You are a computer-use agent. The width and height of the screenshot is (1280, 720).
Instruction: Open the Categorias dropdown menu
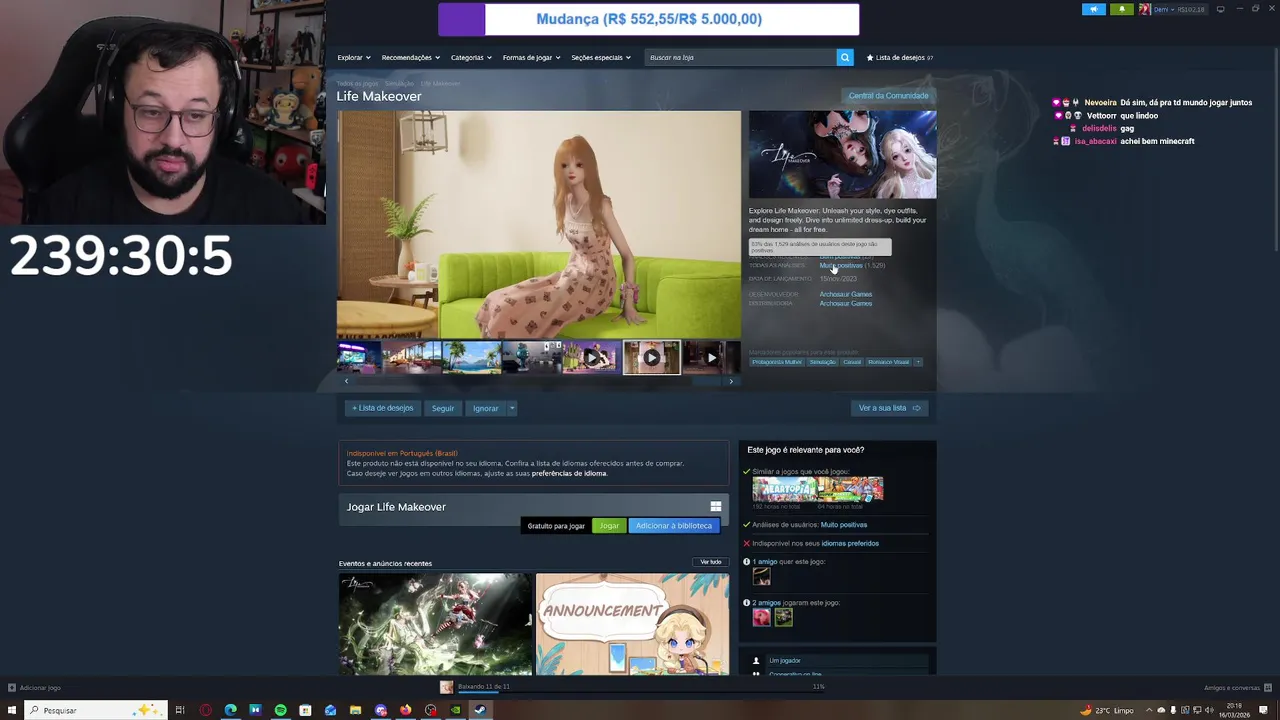[x=471, y=57]
